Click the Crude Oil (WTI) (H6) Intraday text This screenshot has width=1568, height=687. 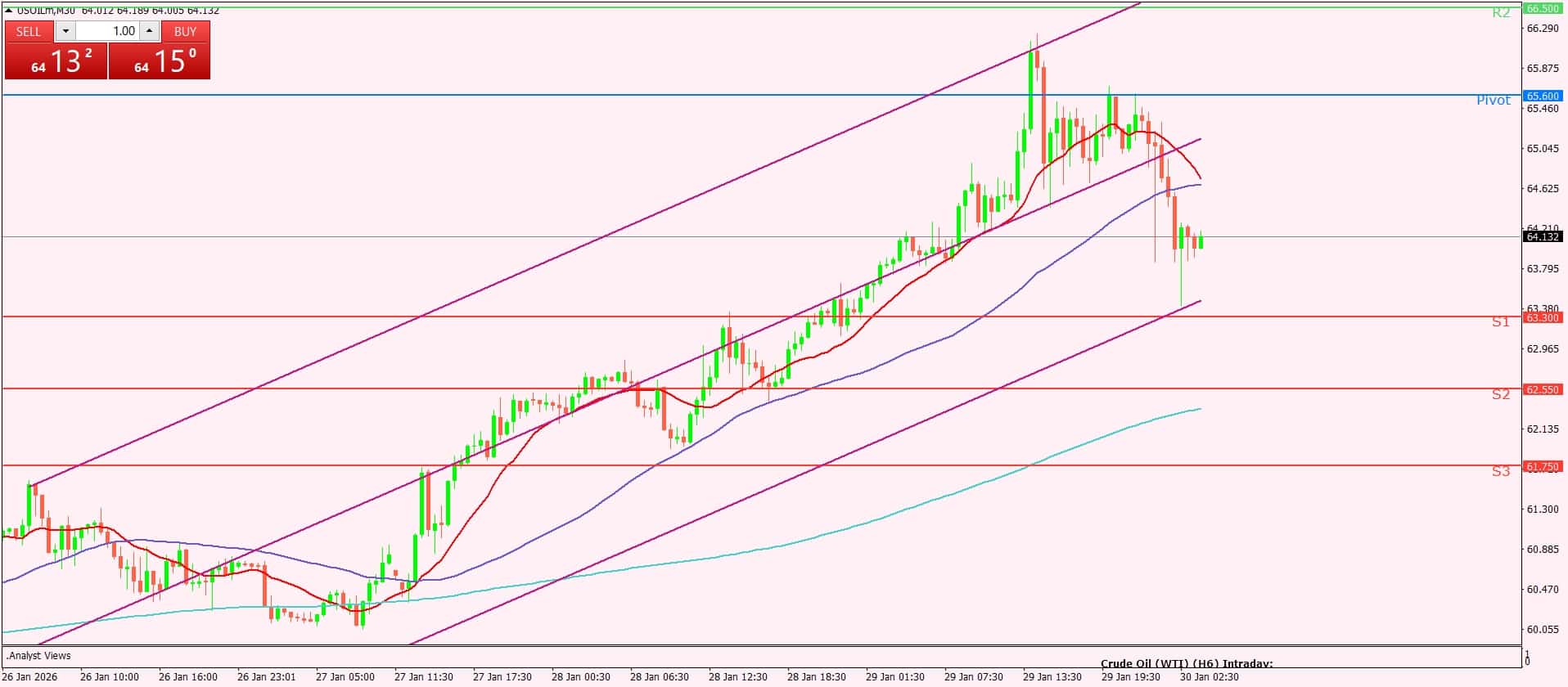pyautogui.click(x=1187, y=663)
